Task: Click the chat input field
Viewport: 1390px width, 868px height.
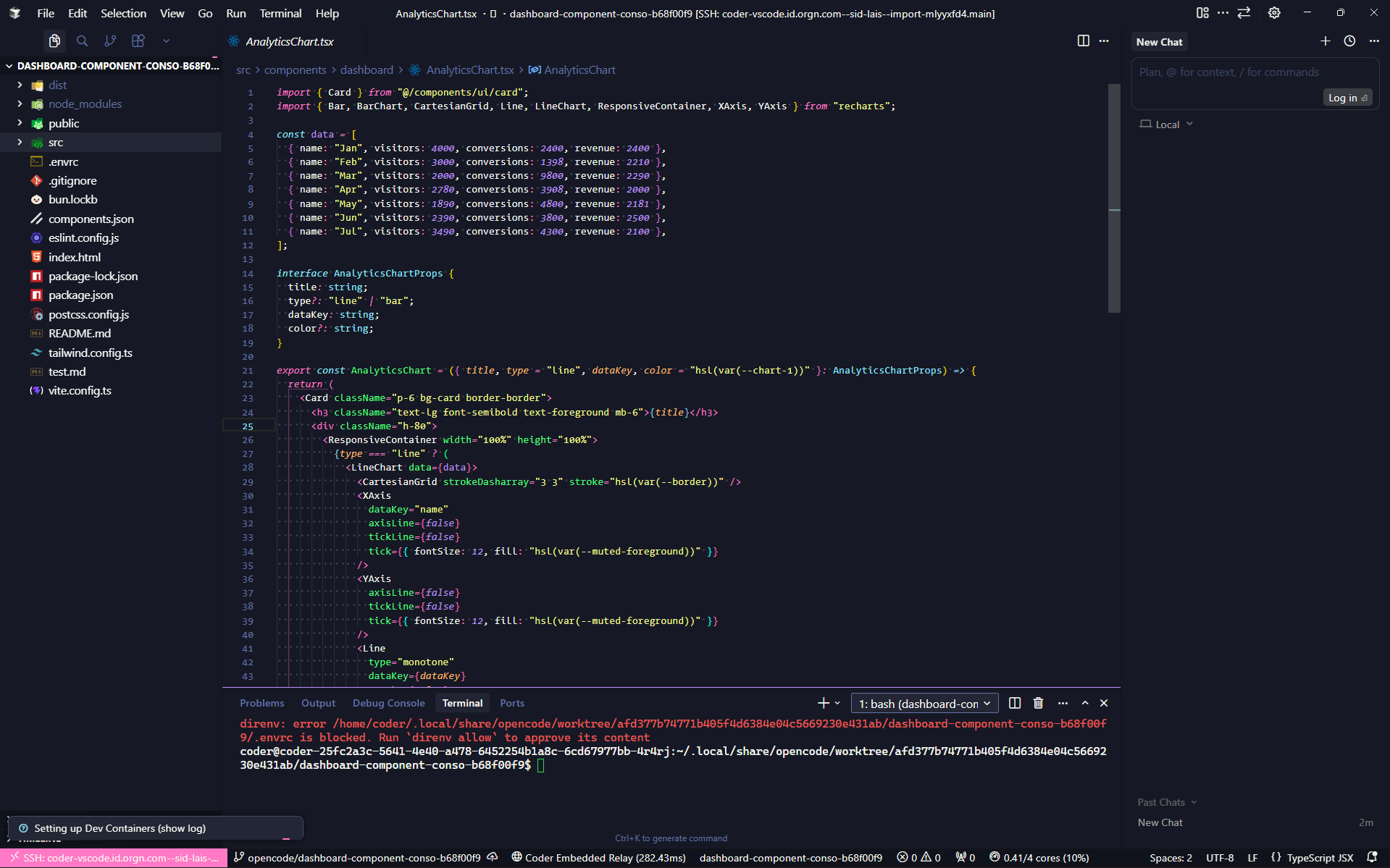Action: (1255, 72)
